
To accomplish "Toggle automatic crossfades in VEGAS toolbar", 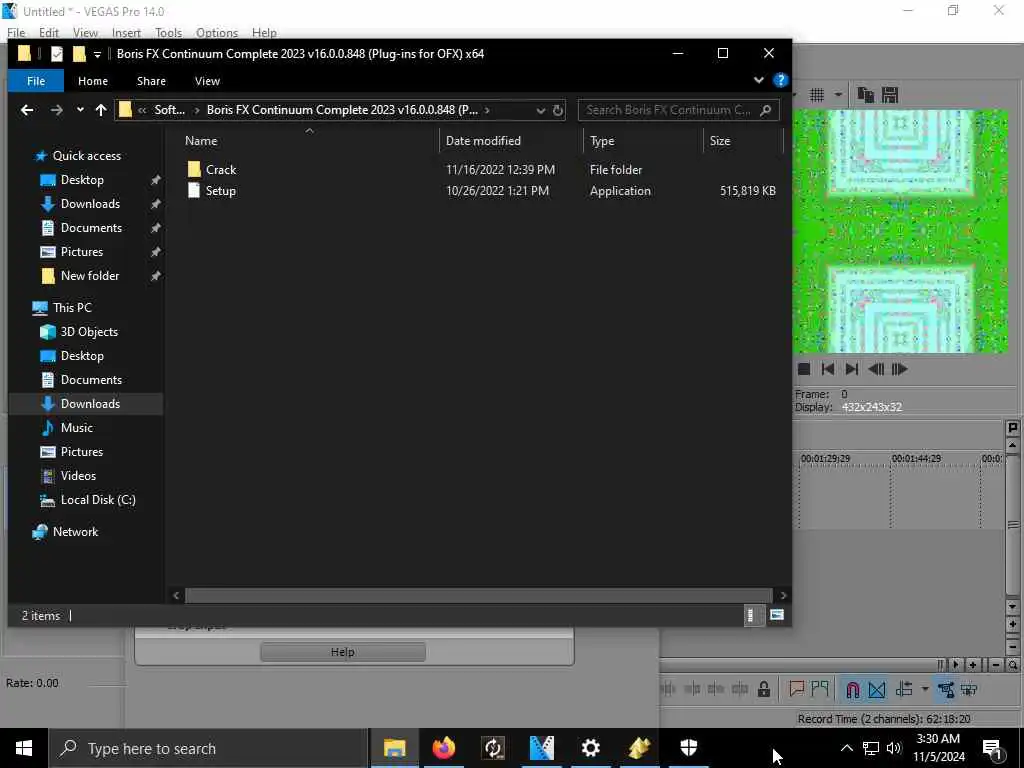I will 877,690.
